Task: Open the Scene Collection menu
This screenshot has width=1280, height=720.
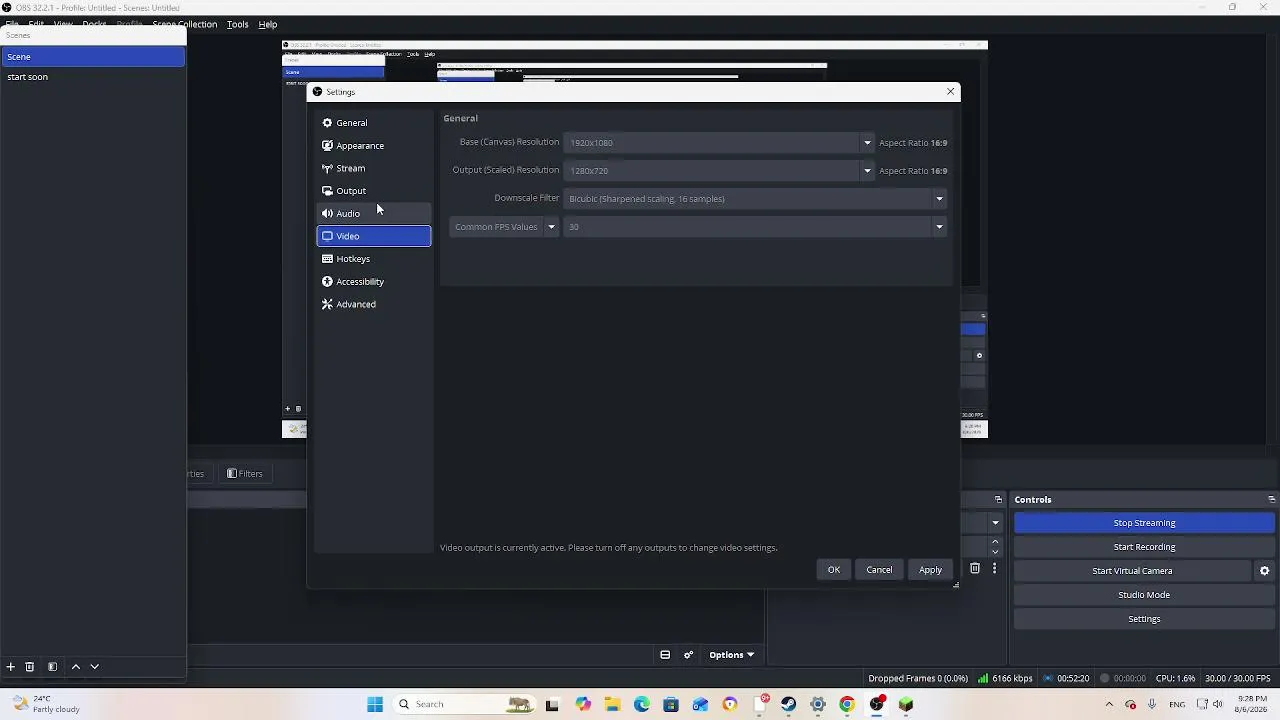Action: click(184, 24)
